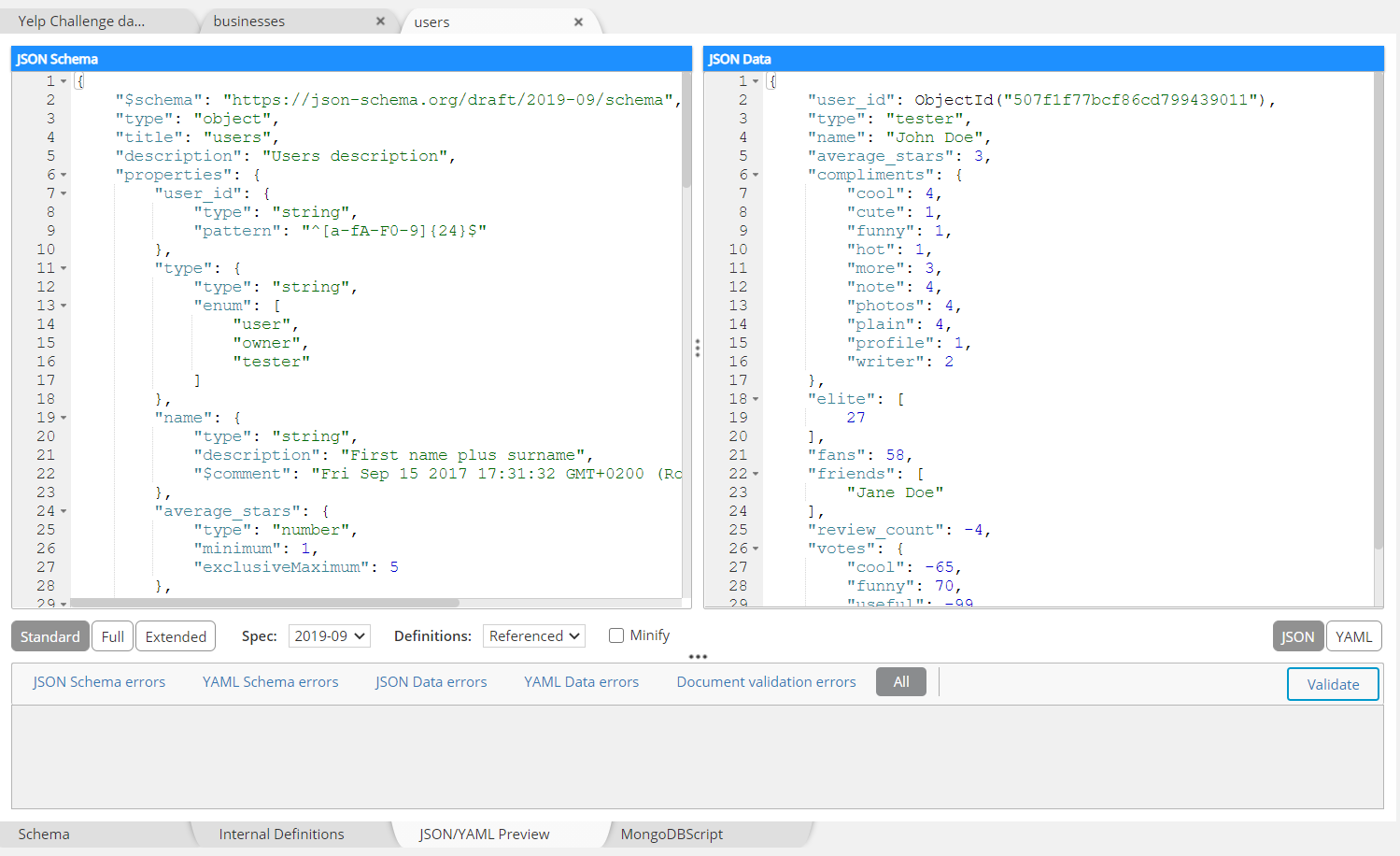Close the users tab
This screenshot has width=1400, height=856.
tap(578, 21)
